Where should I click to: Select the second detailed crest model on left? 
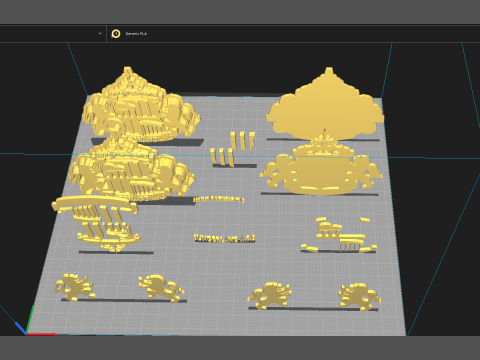132,168
